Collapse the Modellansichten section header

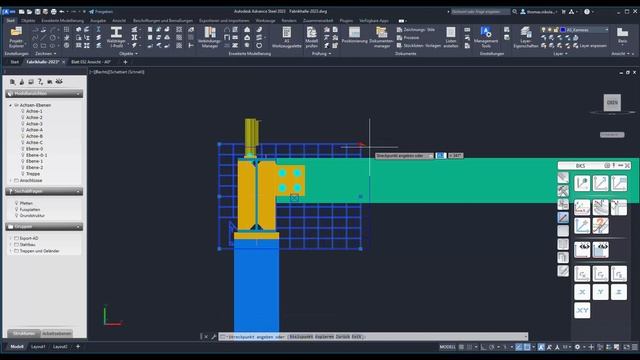click(44, 93)
